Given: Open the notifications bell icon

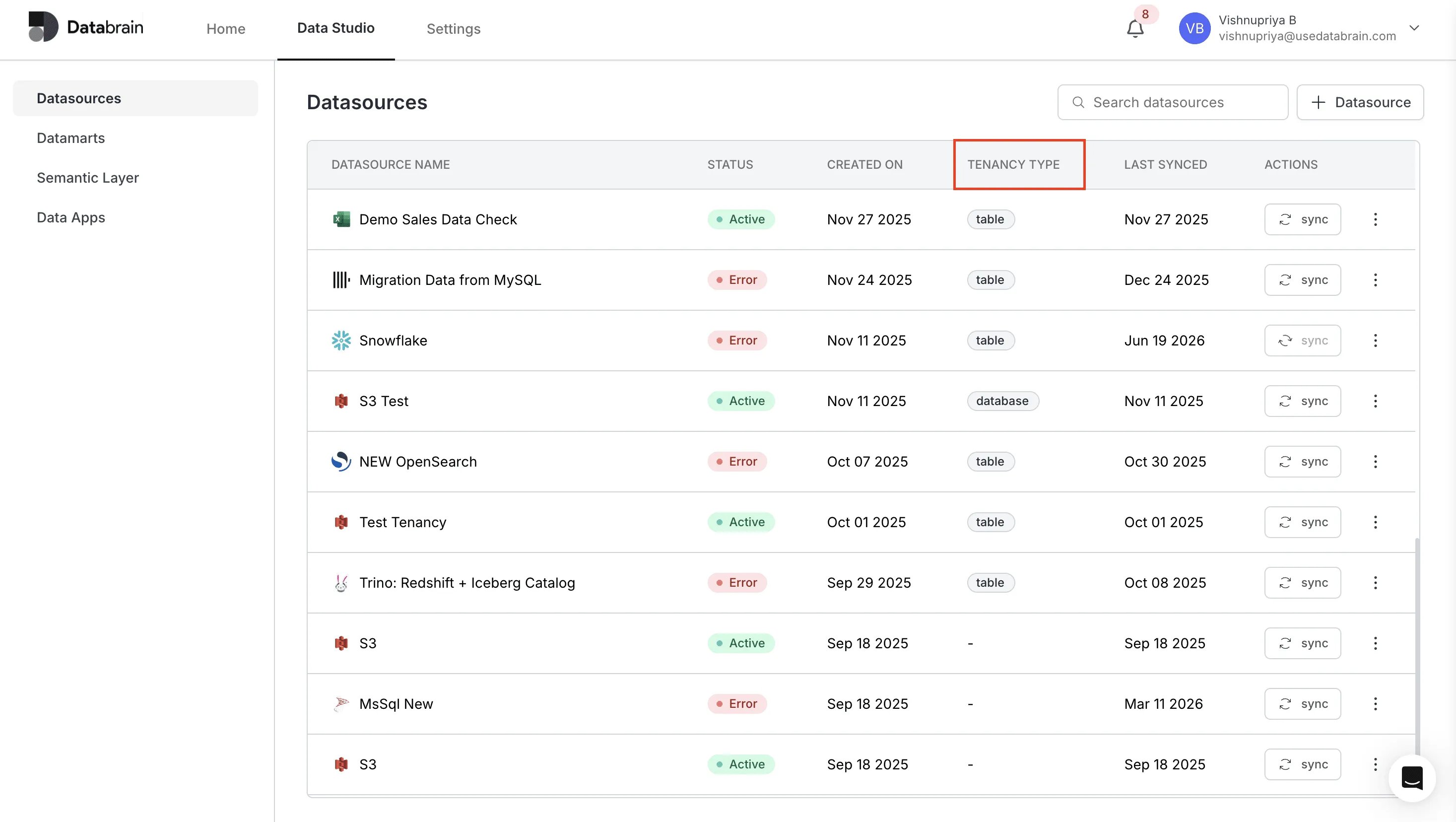Looking at the screenshot, I should pos(1135,28).
